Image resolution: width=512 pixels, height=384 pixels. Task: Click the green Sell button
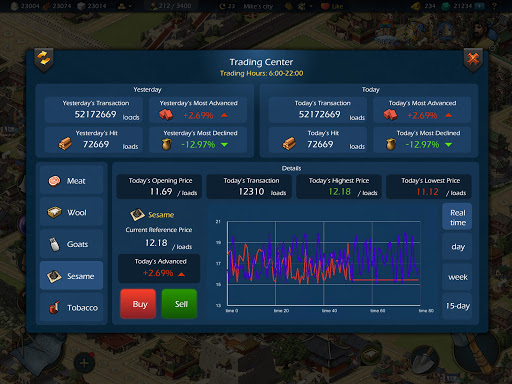[179, 304]
